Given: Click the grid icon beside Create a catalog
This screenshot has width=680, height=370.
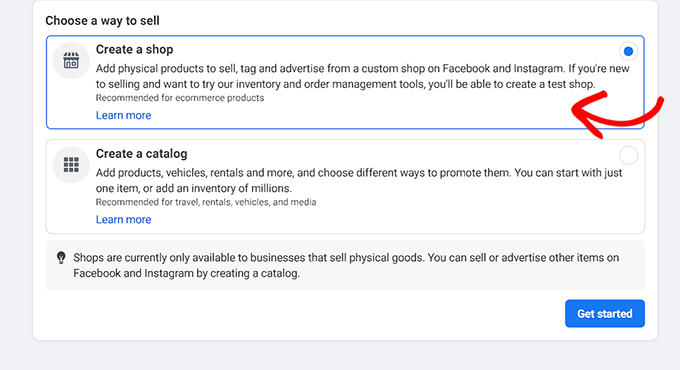Looking at the screenshot, I should coord(71,165).
